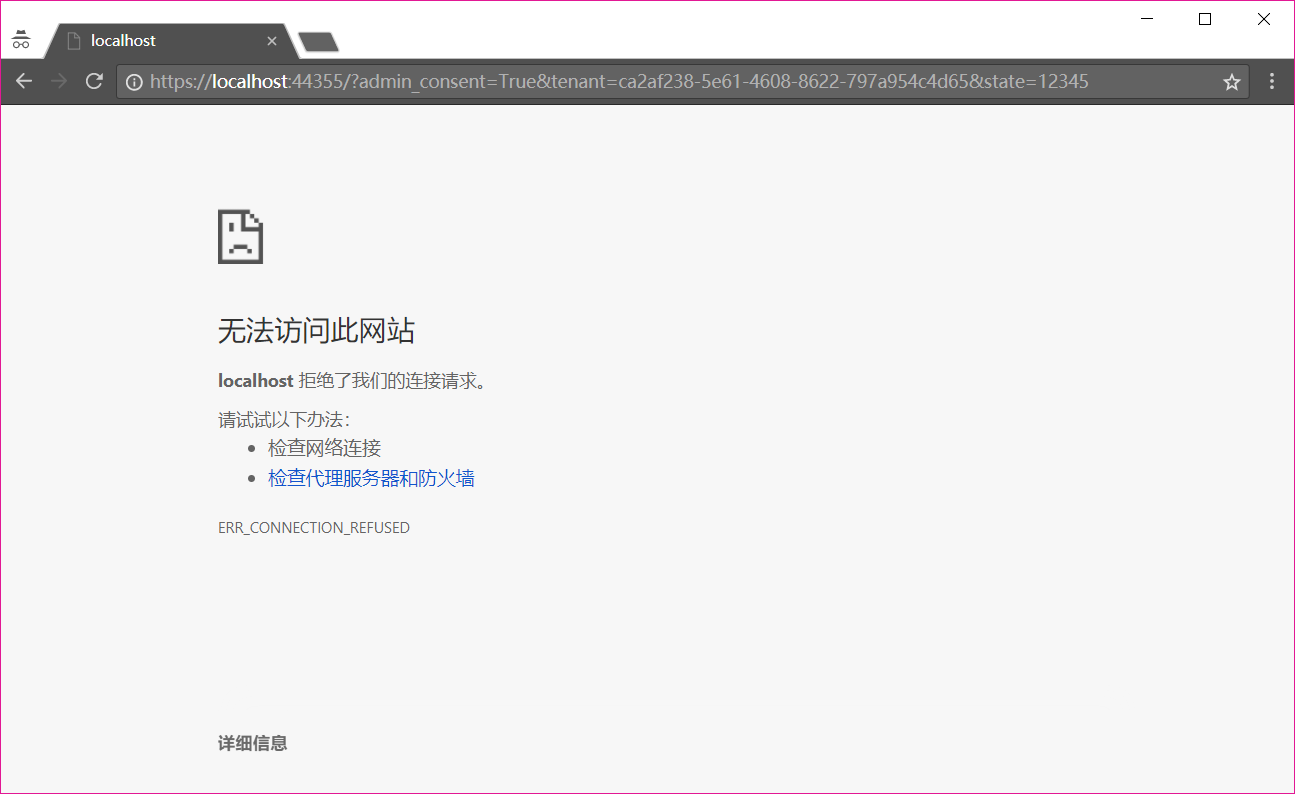
Task: Click inside the address bar URL field
Action: (x=600, y=81)
